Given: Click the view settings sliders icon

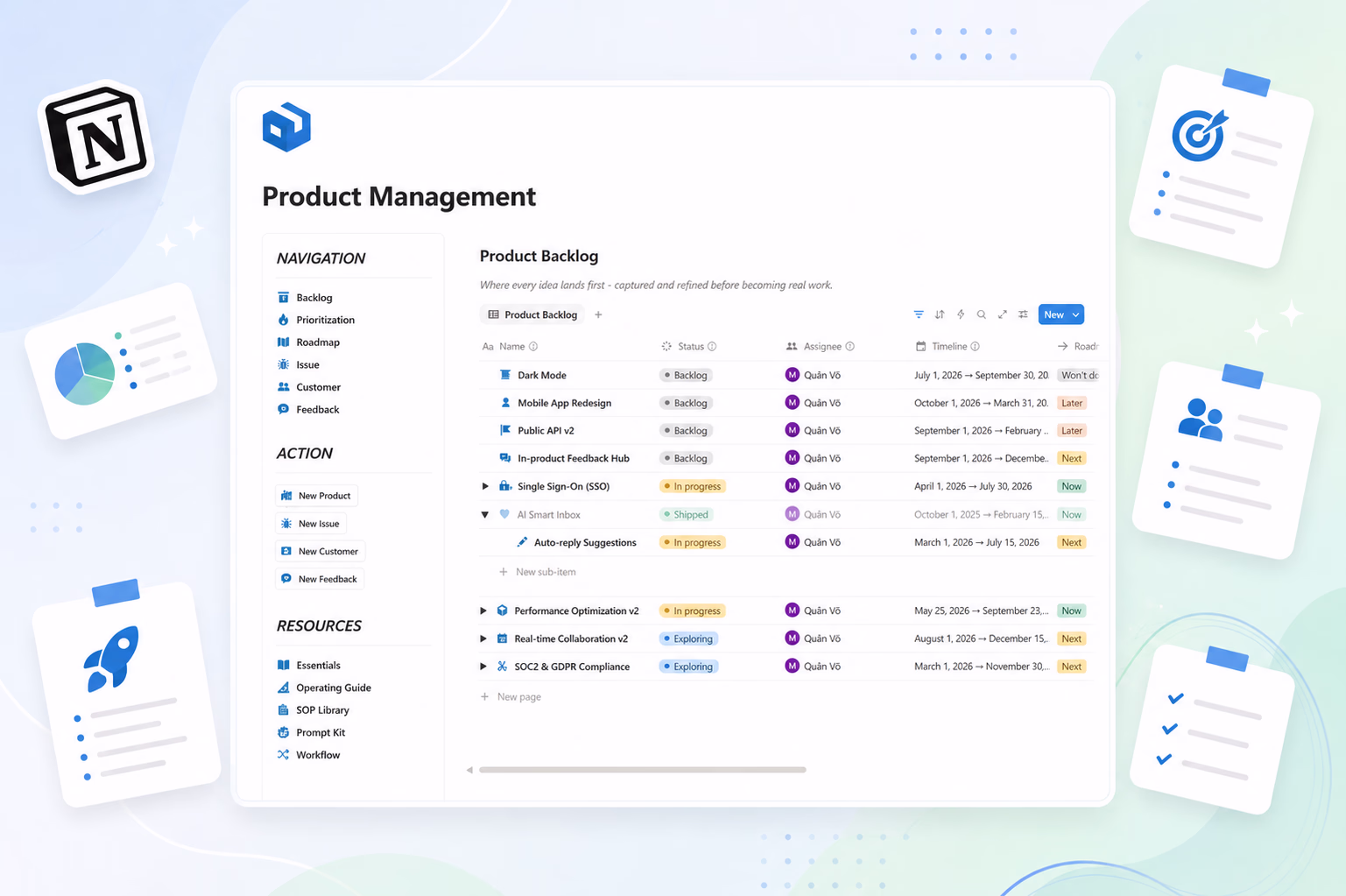Looking at the screenshot, I should 1023,314.
